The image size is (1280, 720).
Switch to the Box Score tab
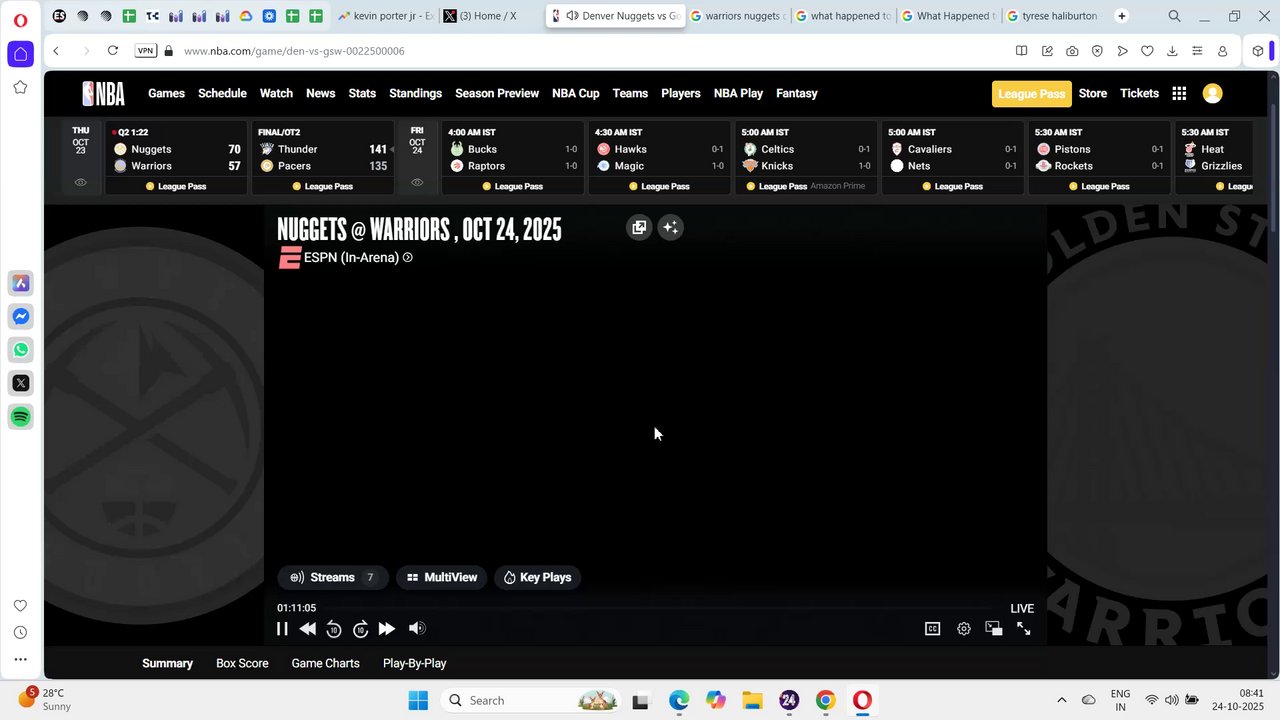coord(242,663)
